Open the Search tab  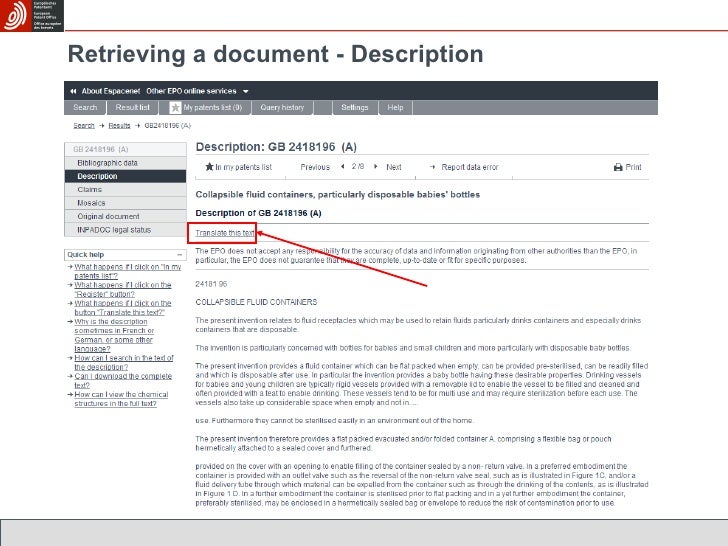[85, 108]
